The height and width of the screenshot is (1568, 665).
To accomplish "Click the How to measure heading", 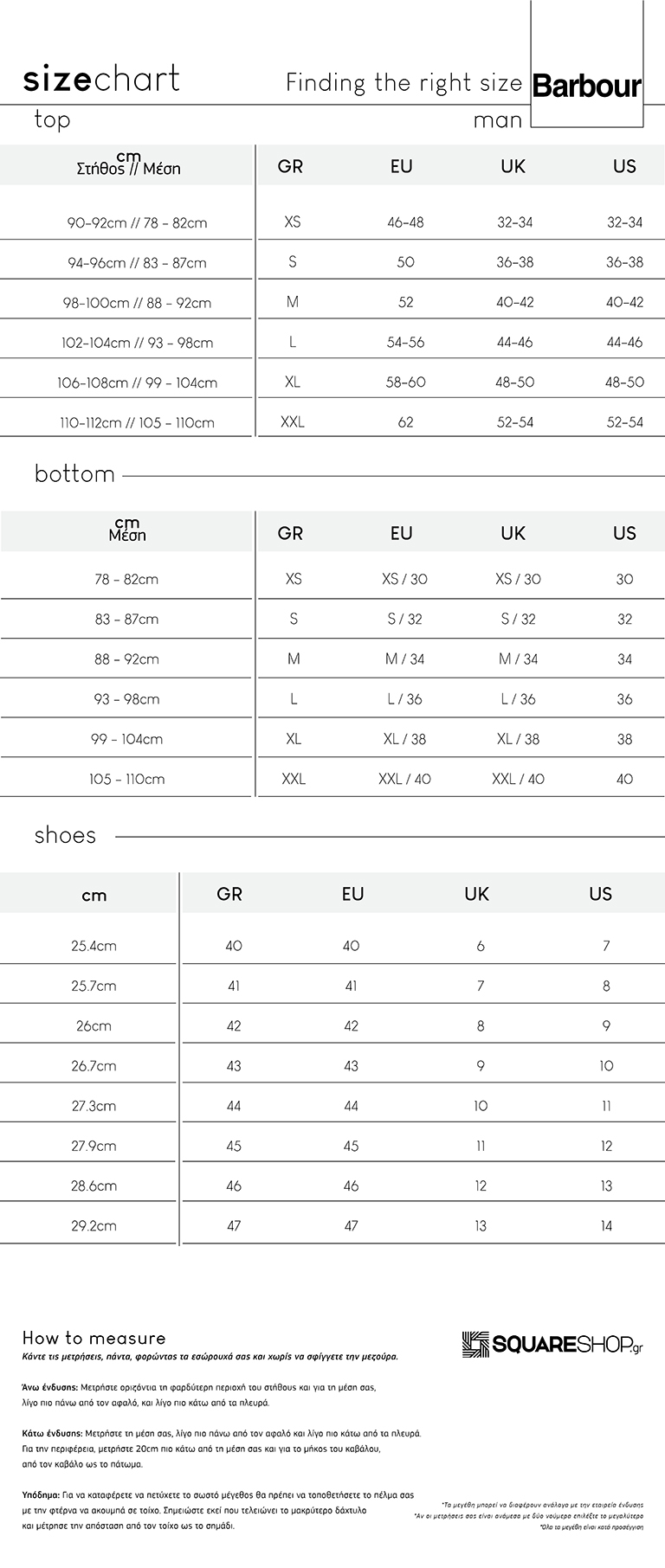I will (94, 1338).
